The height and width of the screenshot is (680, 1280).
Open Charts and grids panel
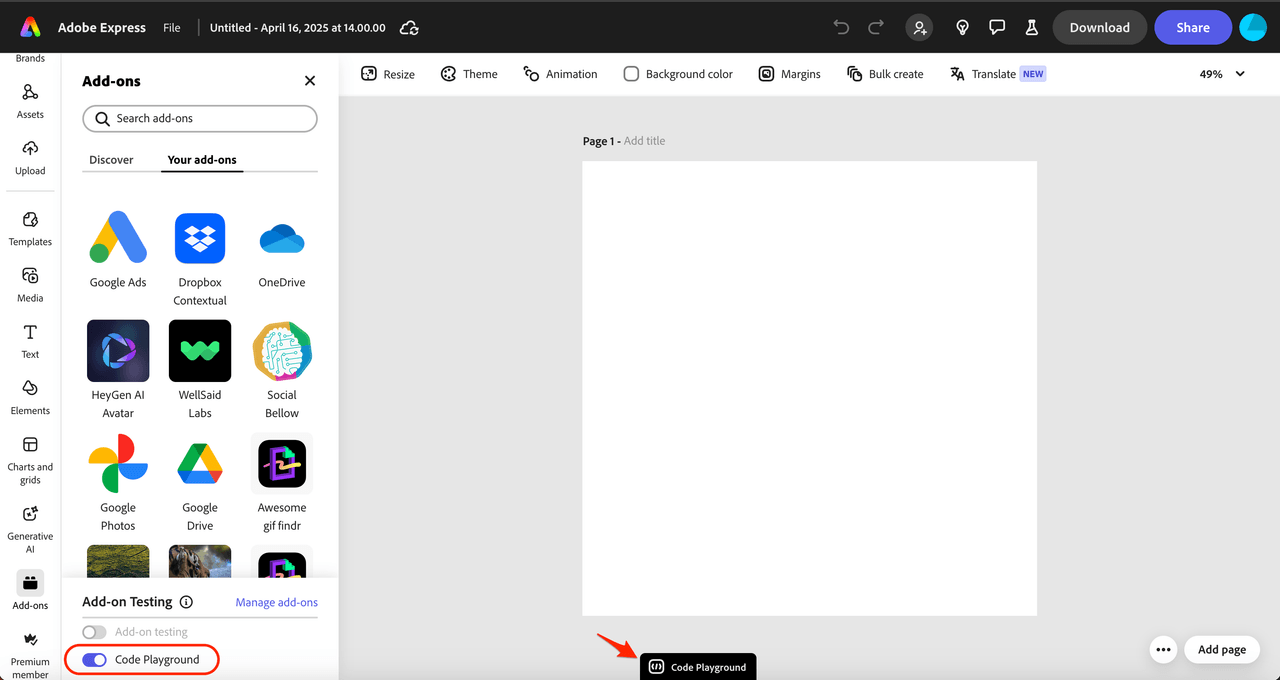coord(30,459)
